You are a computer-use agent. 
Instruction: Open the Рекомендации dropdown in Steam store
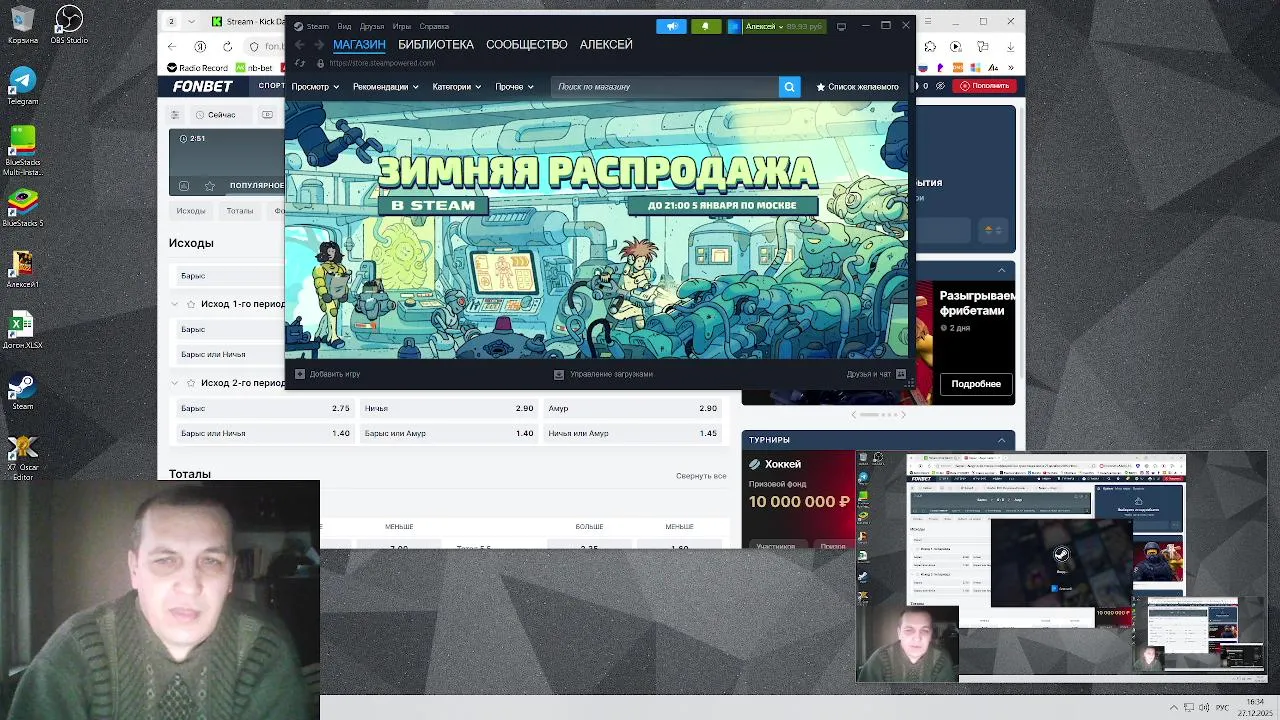[385, 87]
